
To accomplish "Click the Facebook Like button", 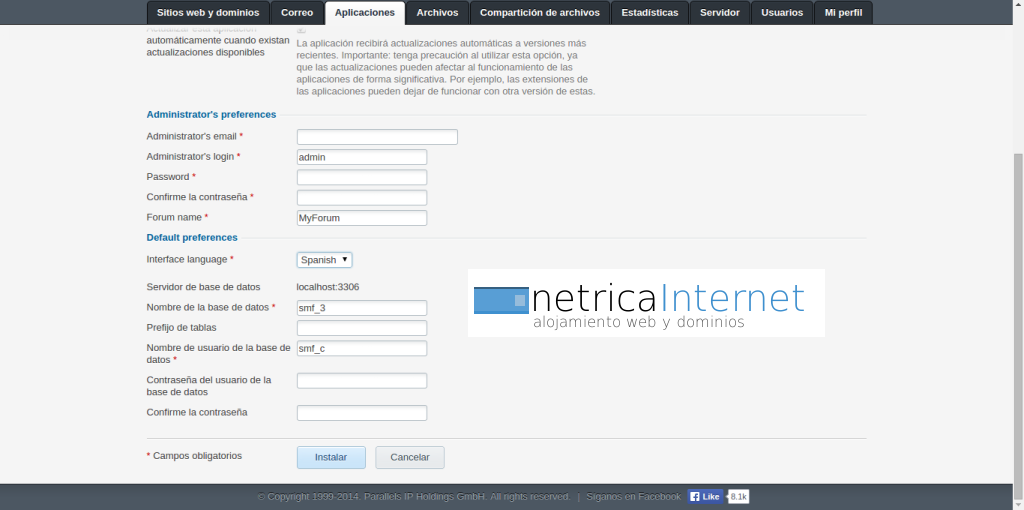I will click(705, 497).
